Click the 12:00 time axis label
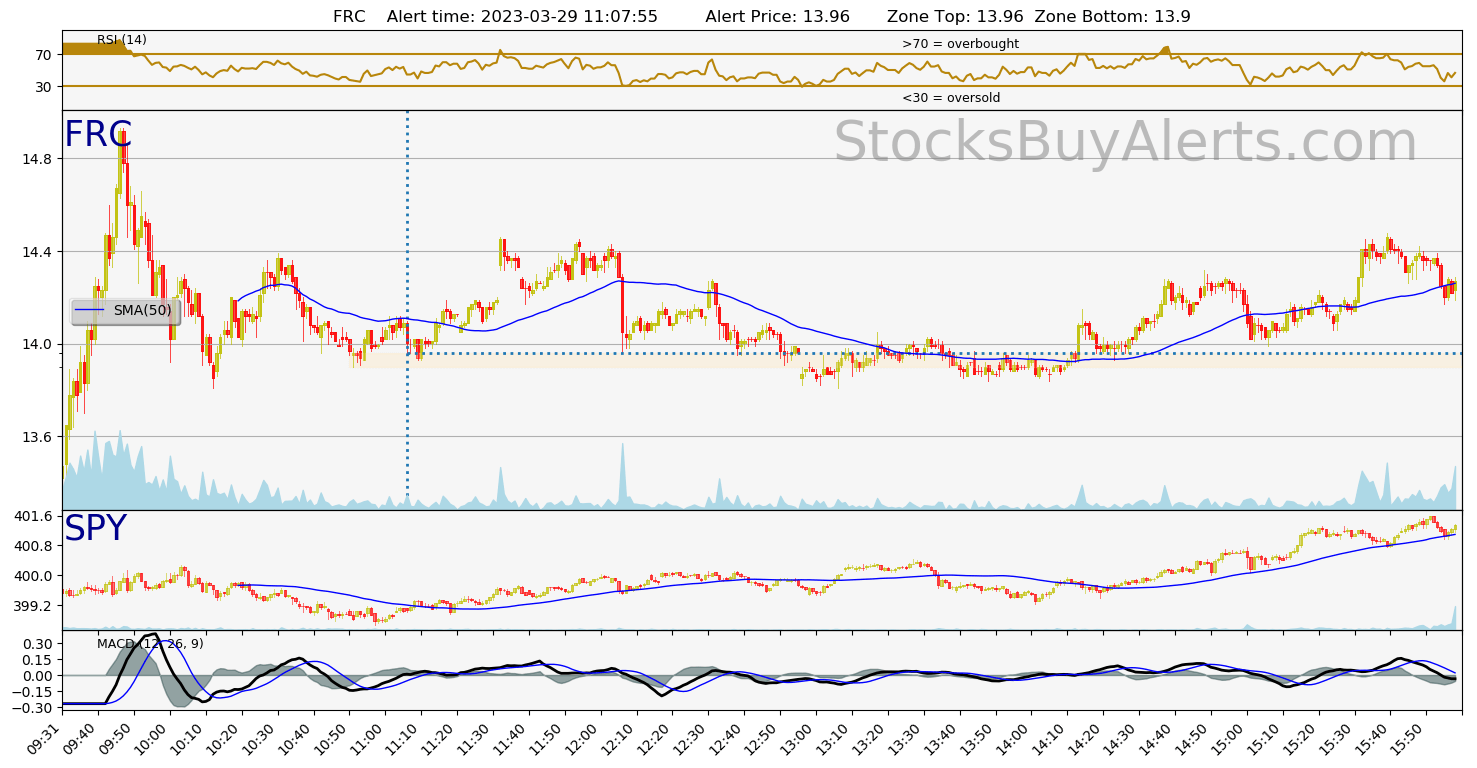This screenshot has width=1477, height=768. click(582, 738)
